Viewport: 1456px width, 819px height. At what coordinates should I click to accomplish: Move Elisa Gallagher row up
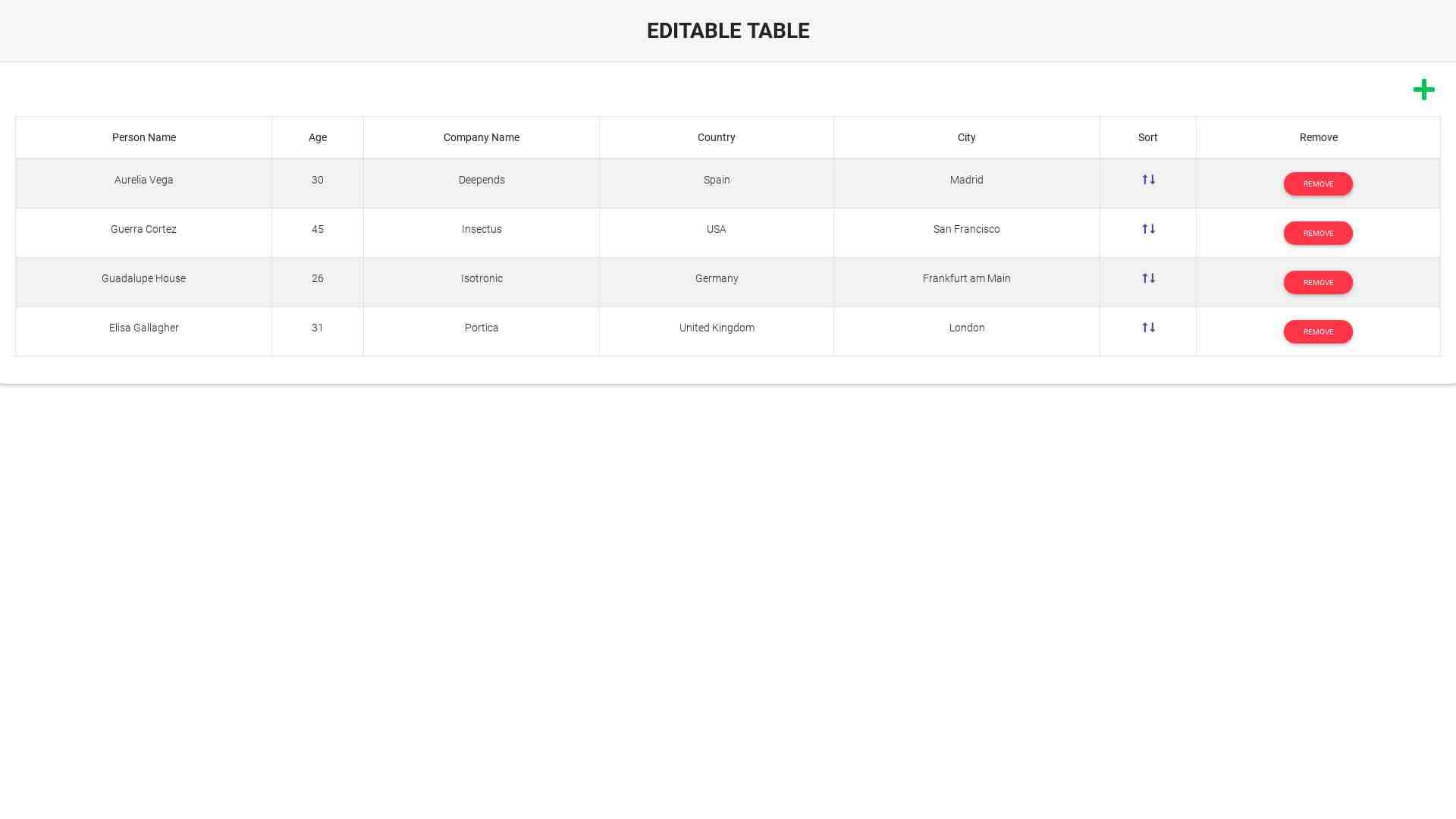1144,328
